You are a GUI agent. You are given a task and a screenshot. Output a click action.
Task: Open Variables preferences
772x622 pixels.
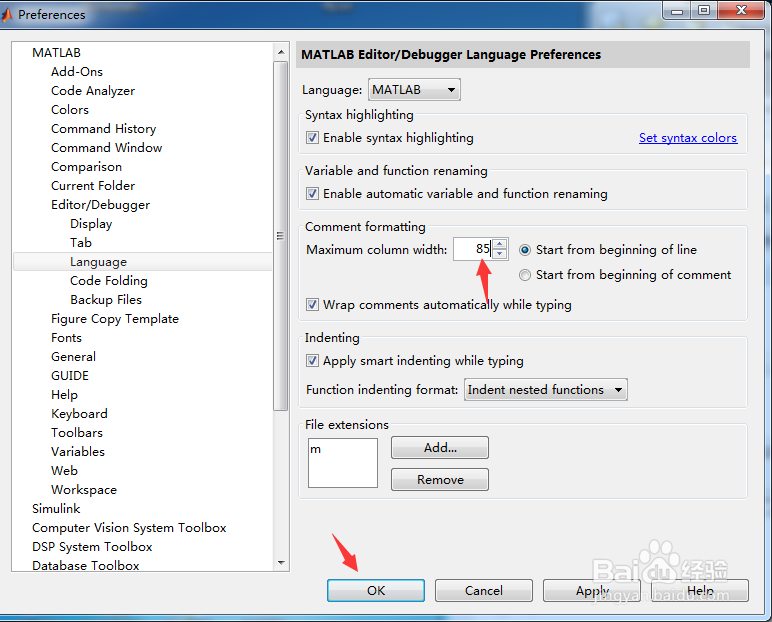click(x=78, y=452)
